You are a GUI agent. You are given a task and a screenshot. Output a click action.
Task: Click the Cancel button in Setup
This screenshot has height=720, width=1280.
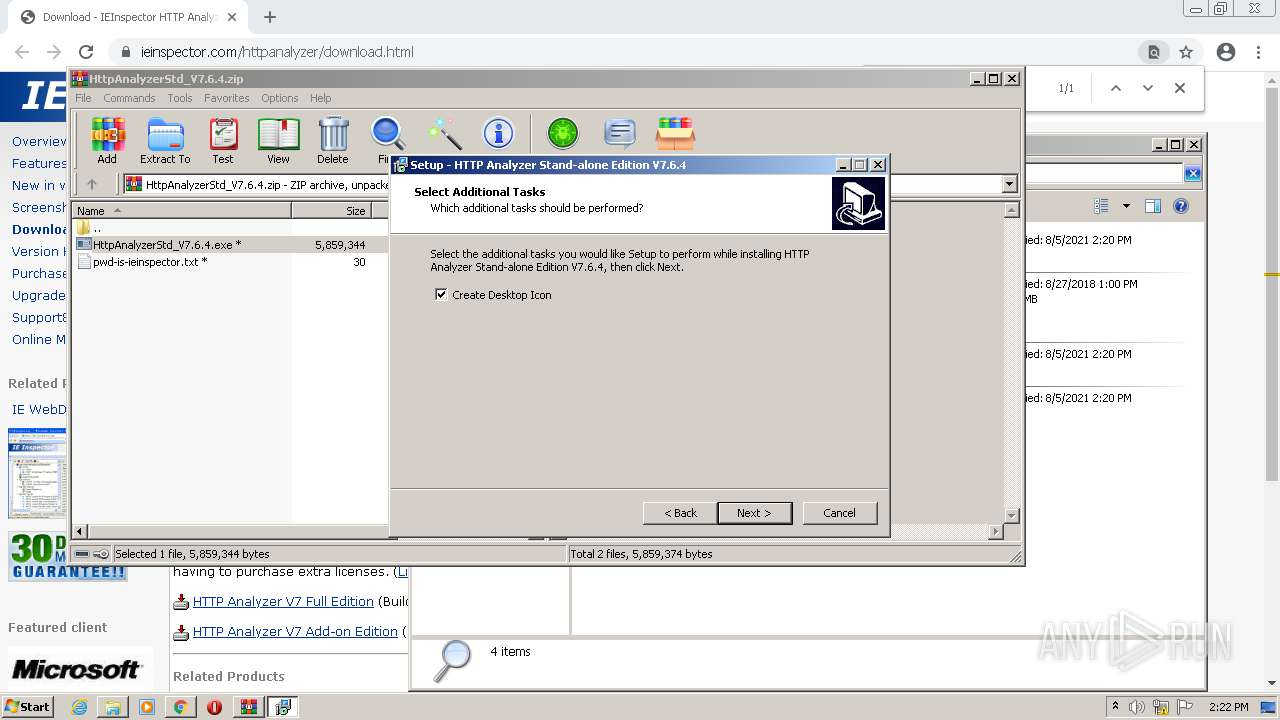(839, 513)
